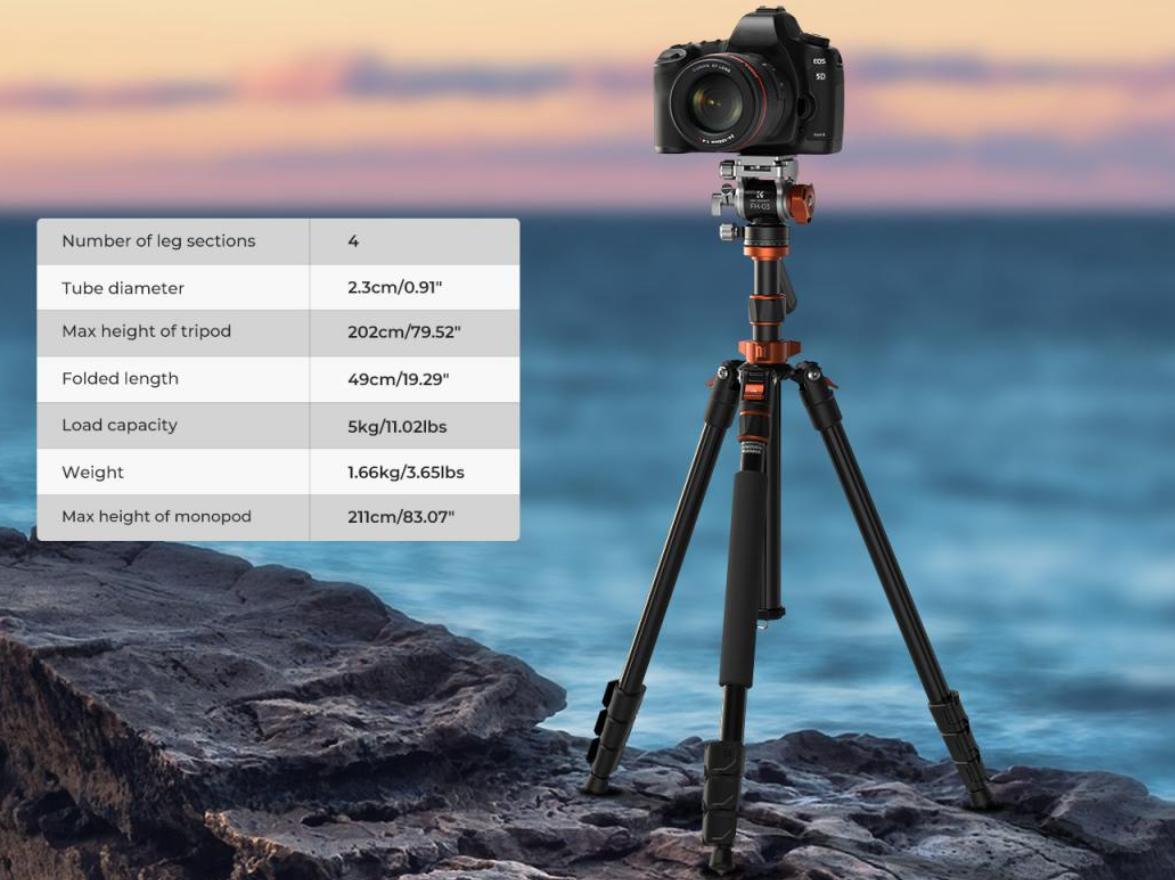This screenshot has width=1175, height=880.
Task: Click the "Load capacity" row label
Action: pos(119,425)
